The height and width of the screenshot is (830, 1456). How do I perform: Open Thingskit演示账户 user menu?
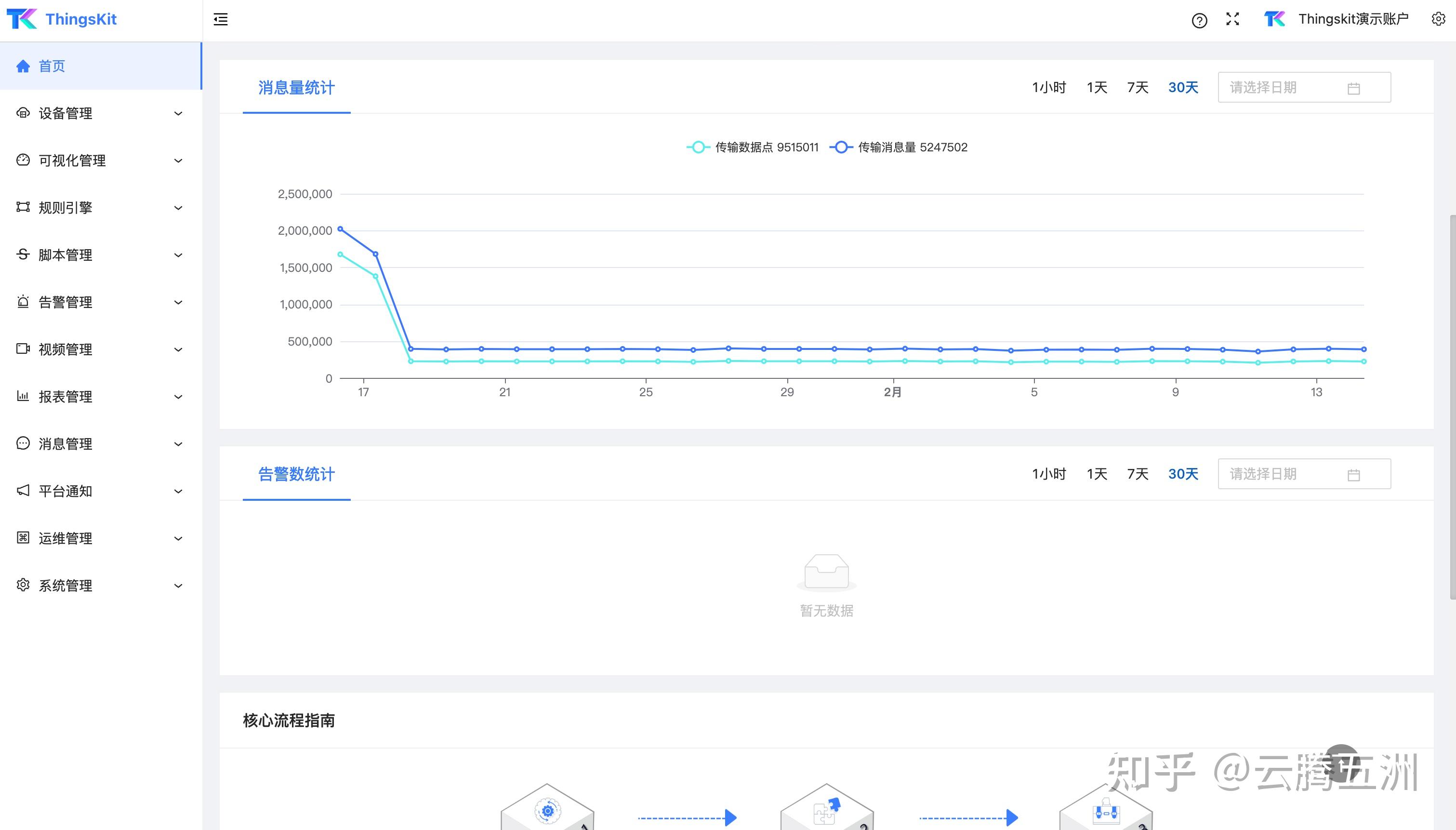pyautogui.click(x=1353, y=19)
